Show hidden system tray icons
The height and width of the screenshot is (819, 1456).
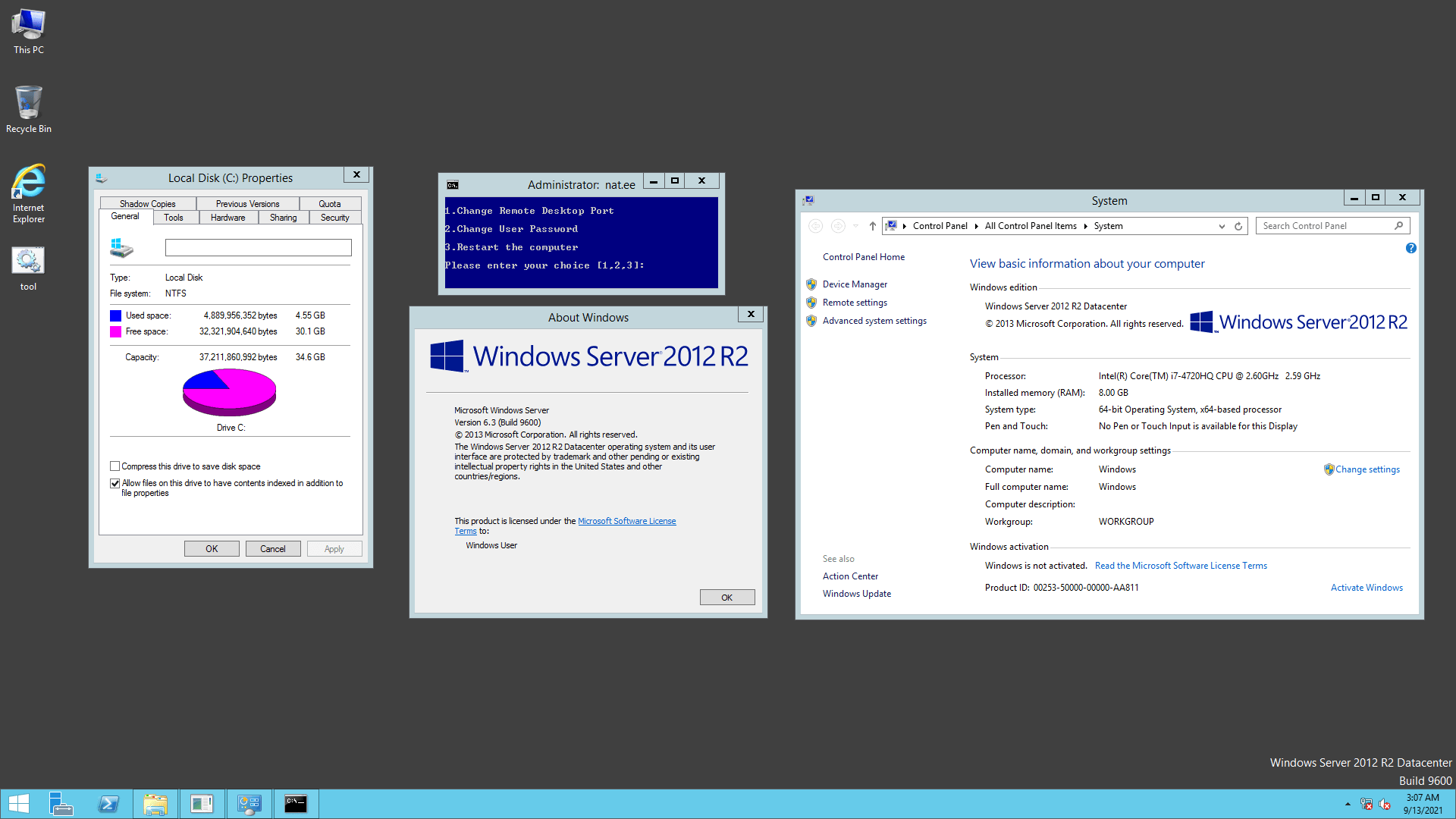pyautogui.click(x=1348, y=804)
